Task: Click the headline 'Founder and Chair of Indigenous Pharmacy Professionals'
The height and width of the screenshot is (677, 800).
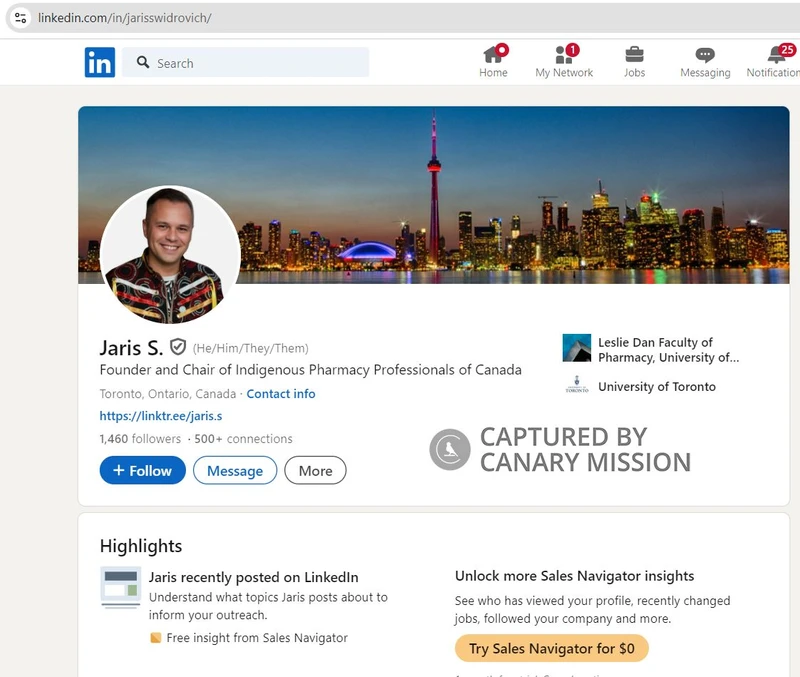Action: click(311, 369)
